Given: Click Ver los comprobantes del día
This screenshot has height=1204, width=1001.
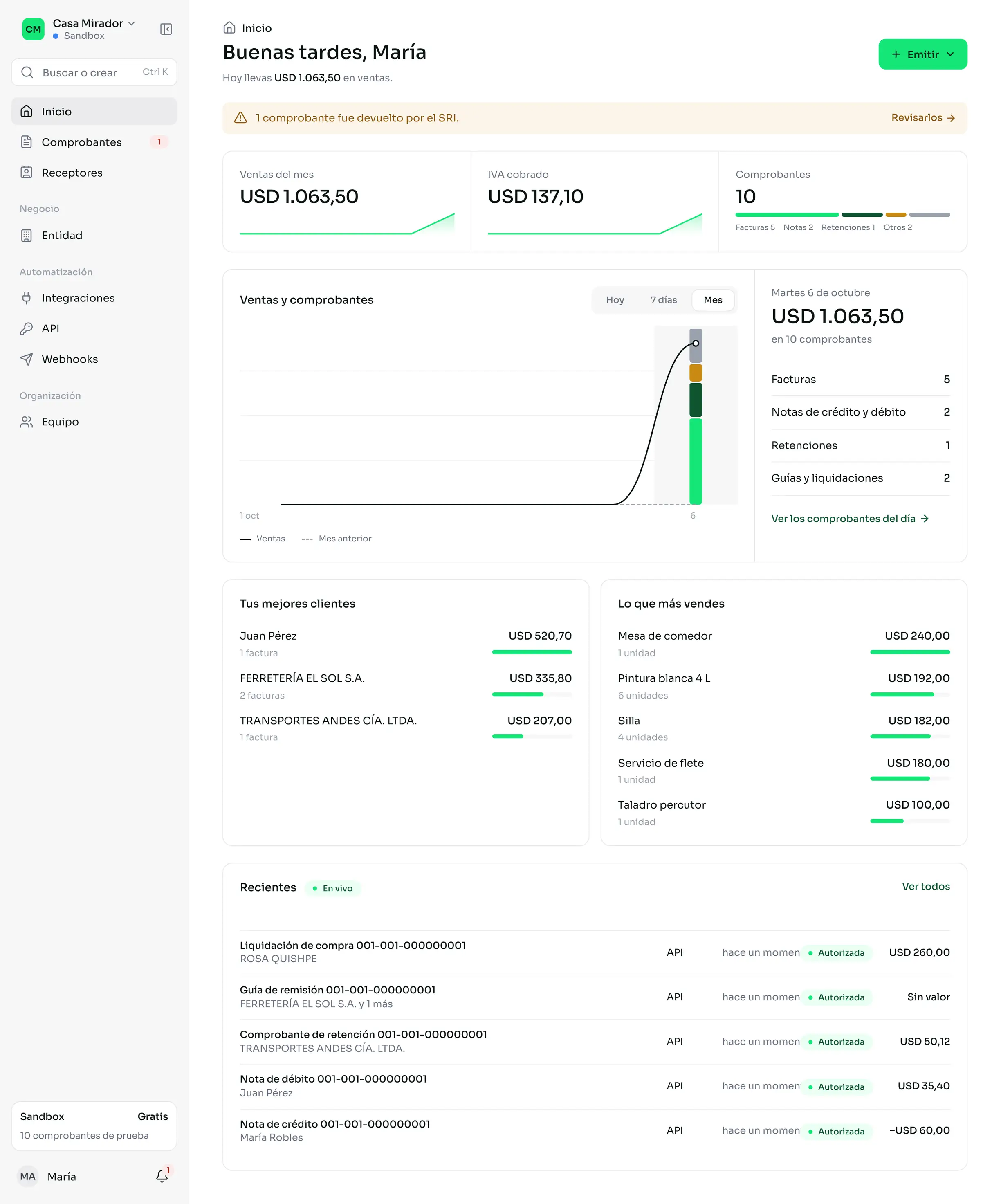Looking at the screenshot, I should pos(850,518).
